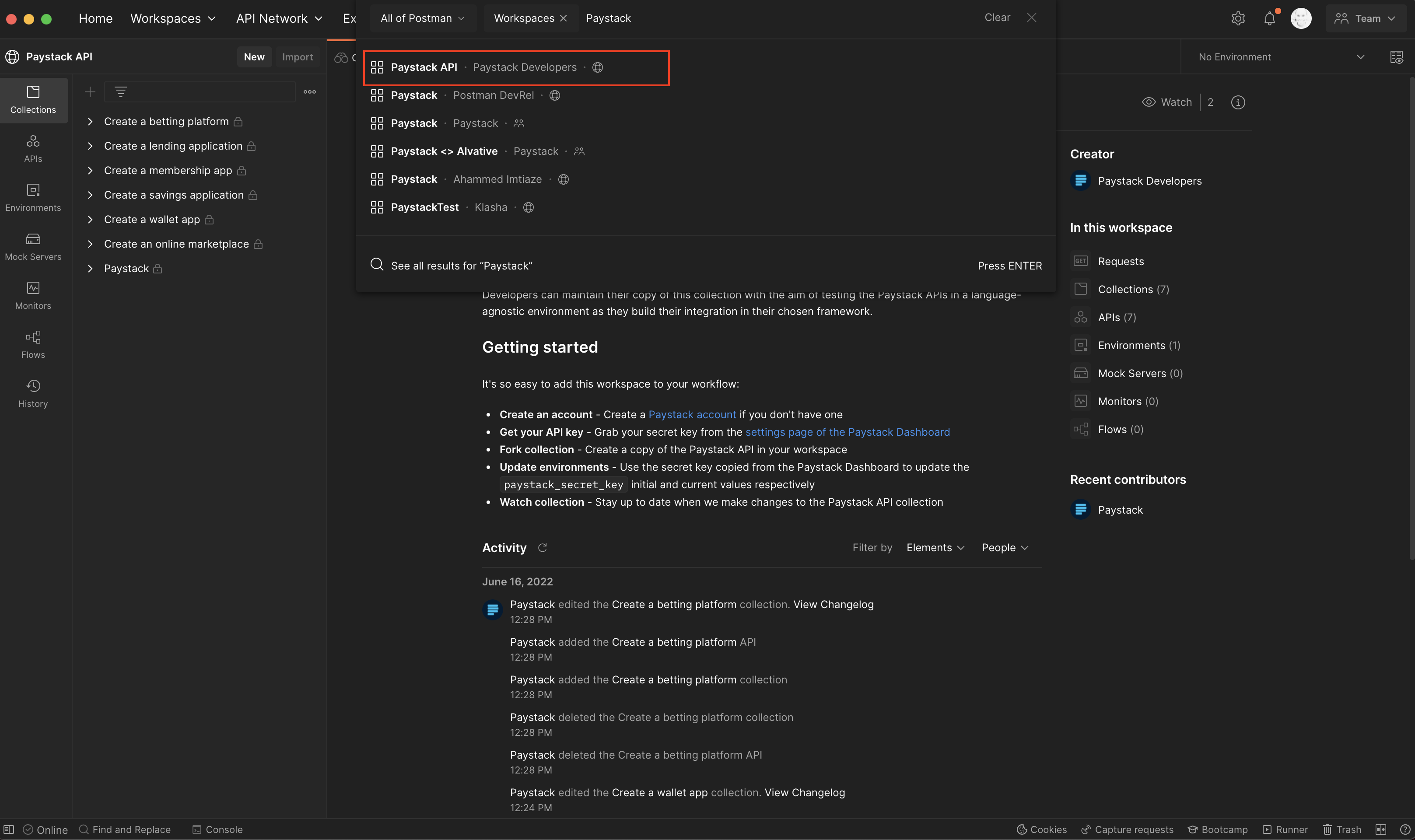
Task: Open the environment quick look icon
Action: point(1396,57)
